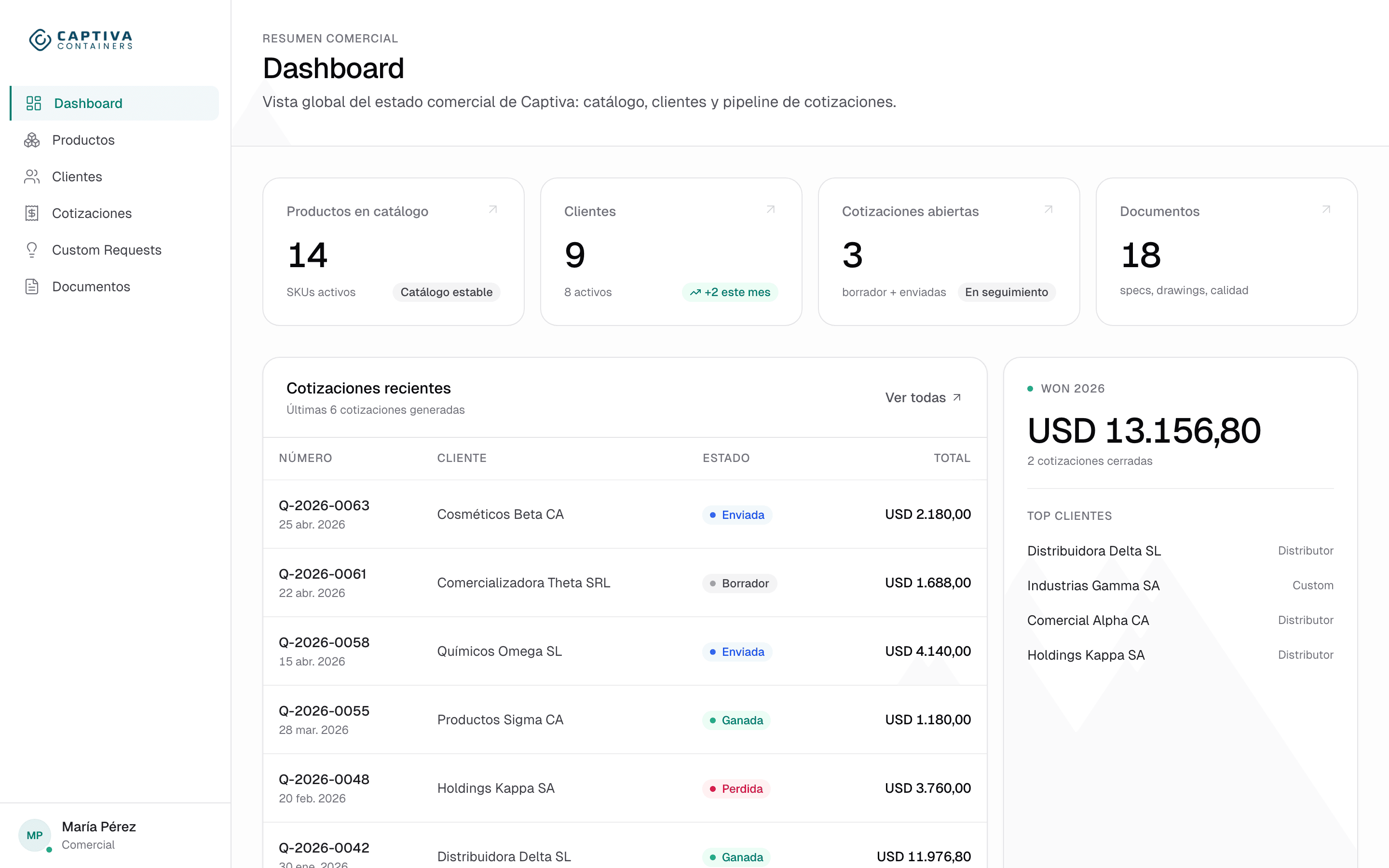The height and width of the screenshot is (868, 1389).
Task: Click the Cotizaciones receipt icon
Action: point(32,214)
